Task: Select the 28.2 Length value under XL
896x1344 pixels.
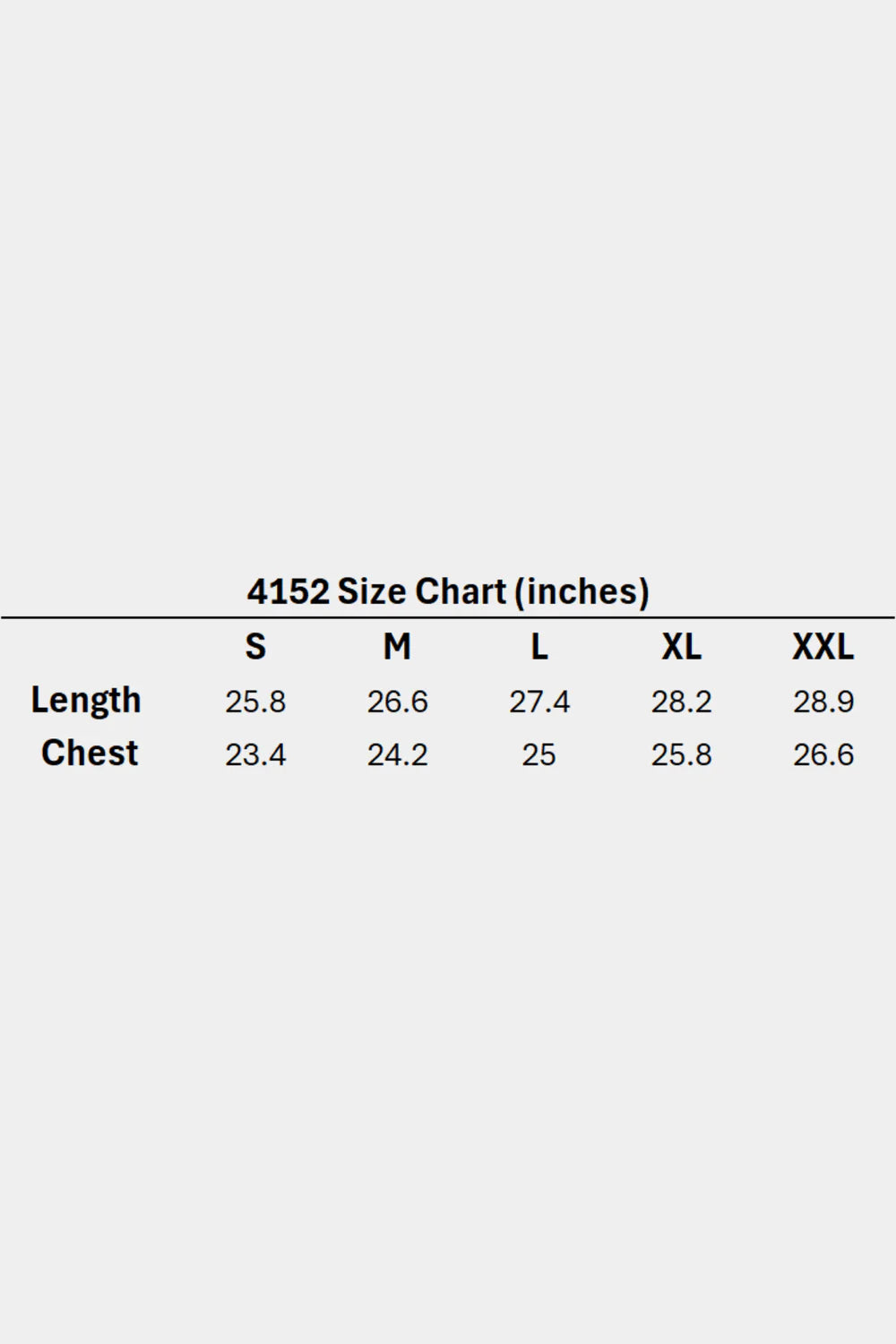Action: click(681, 702)
